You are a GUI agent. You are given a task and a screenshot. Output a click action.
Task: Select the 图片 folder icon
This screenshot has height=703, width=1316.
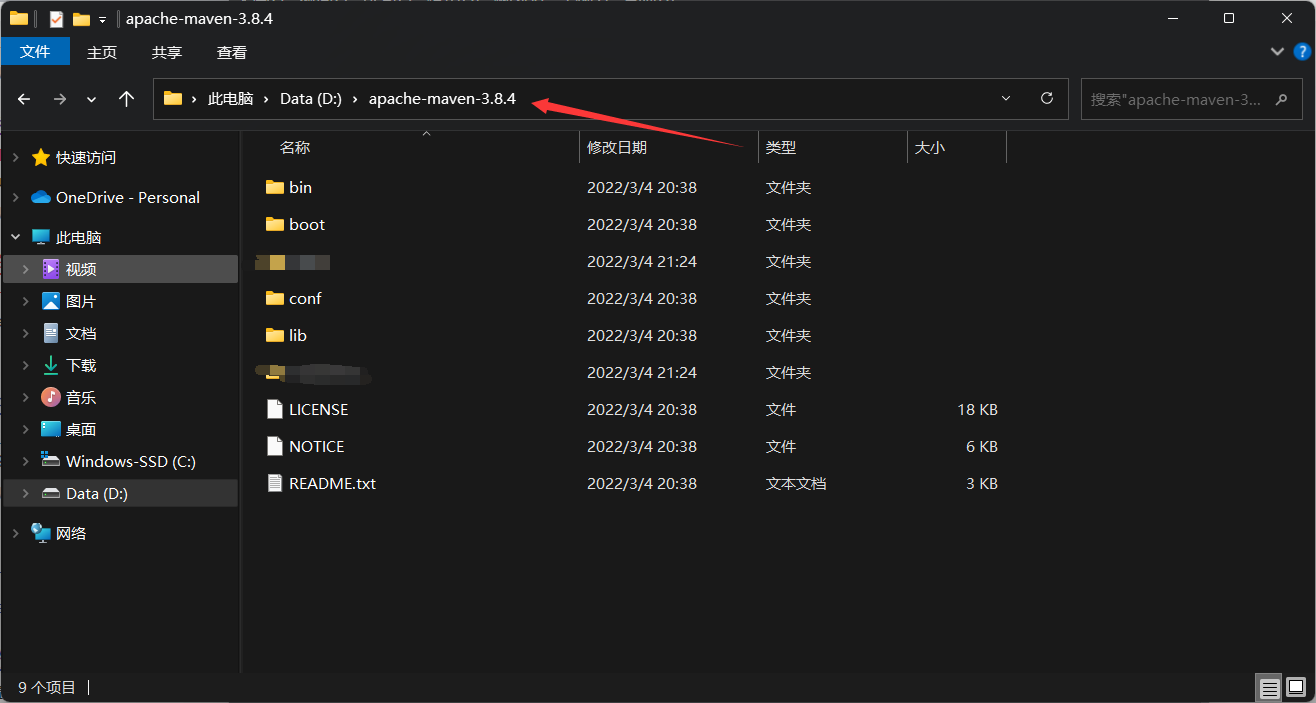coord(51,301)
